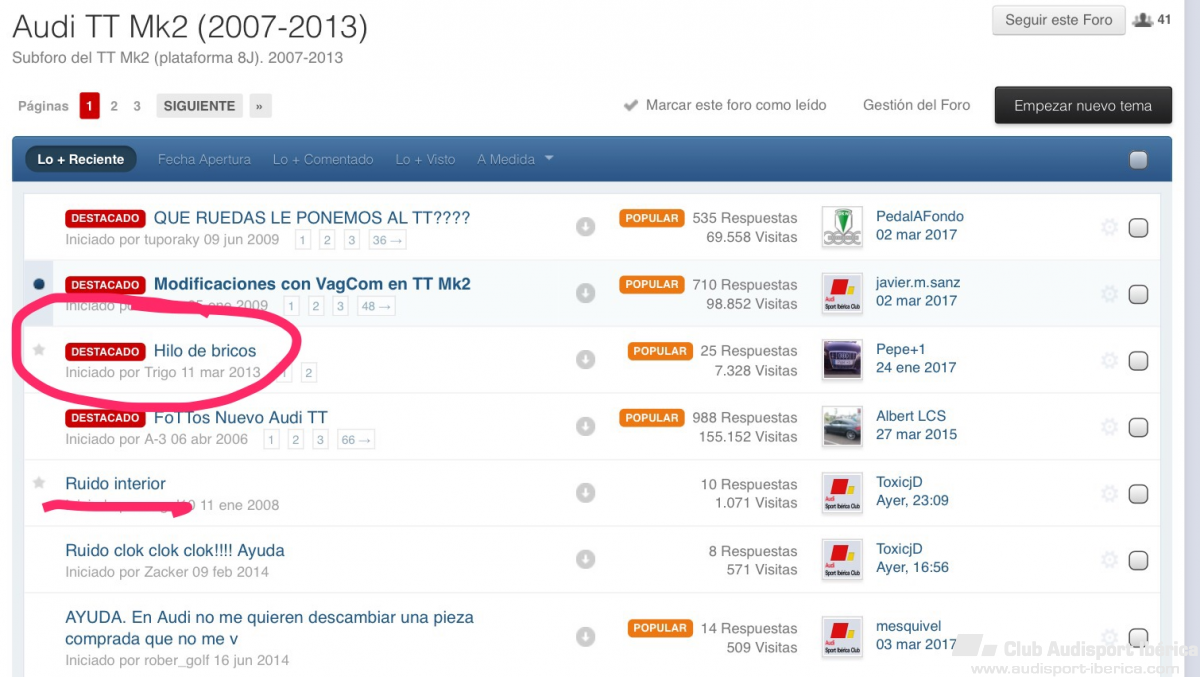The image size is (1200, 677).
Task: Switch to Lo + Comentado tab
Action: (323, 159)
